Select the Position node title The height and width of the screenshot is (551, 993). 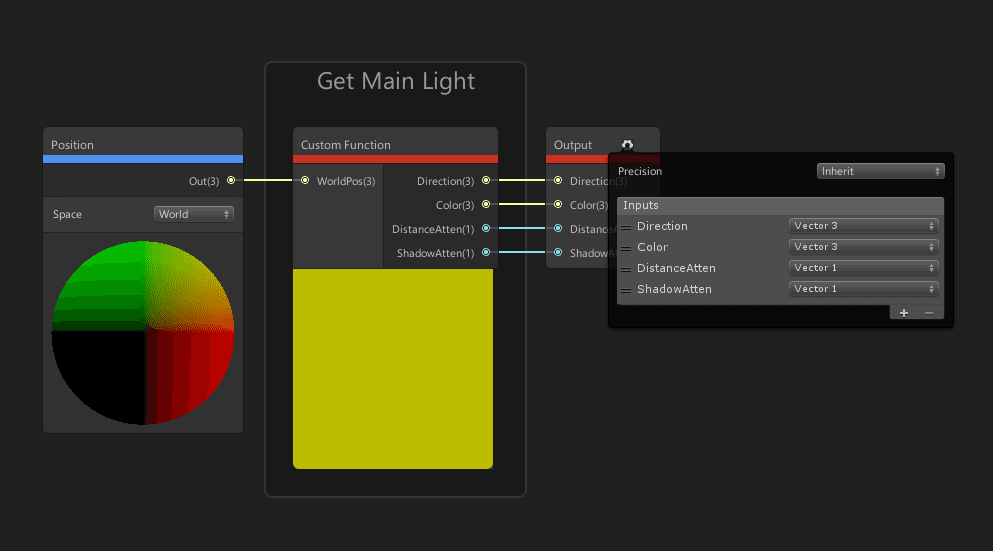pyautogui.click(x=72, y=145)
